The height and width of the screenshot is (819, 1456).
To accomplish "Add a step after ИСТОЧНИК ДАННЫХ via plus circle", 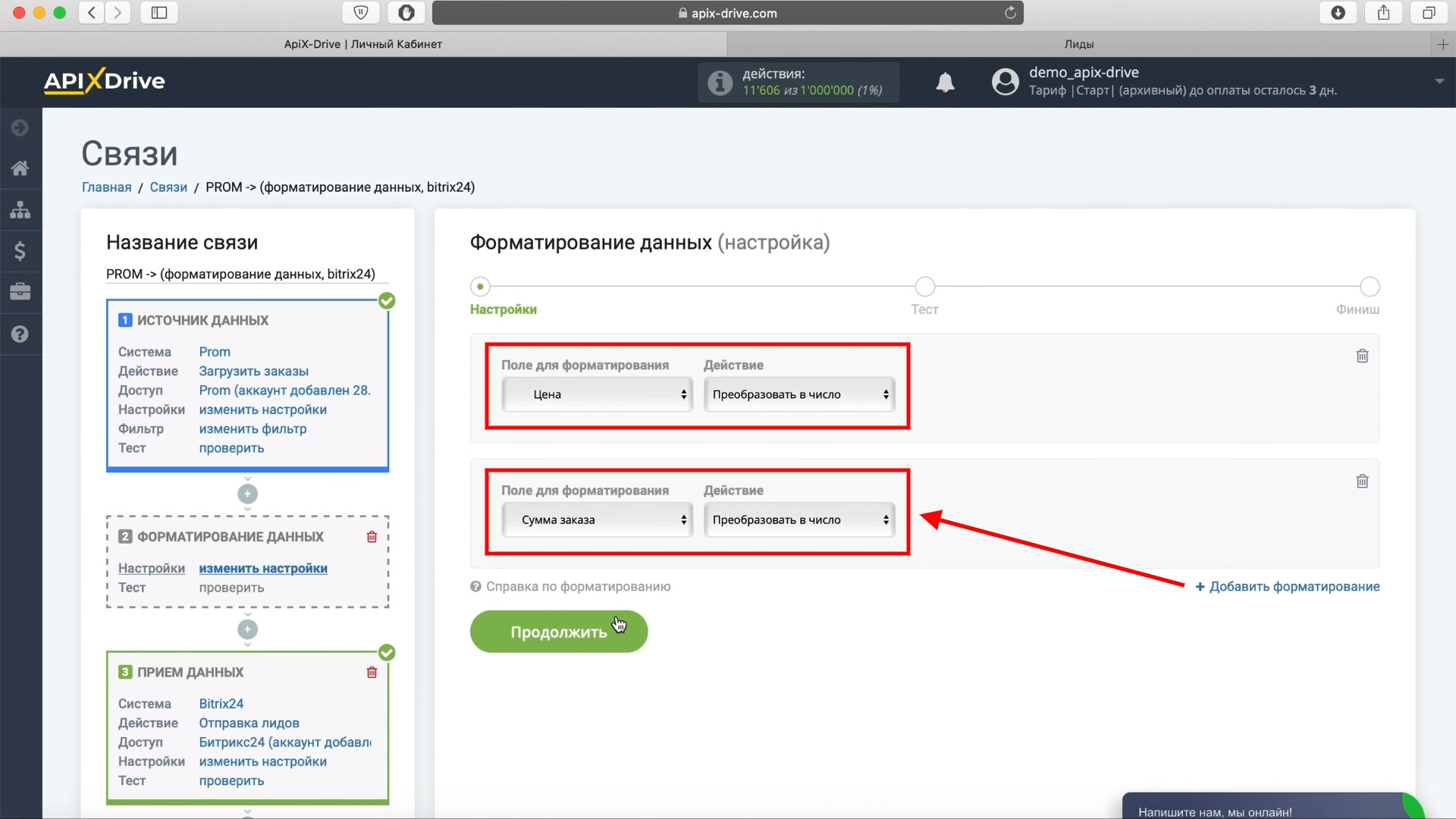I will [x=247, y=494].
